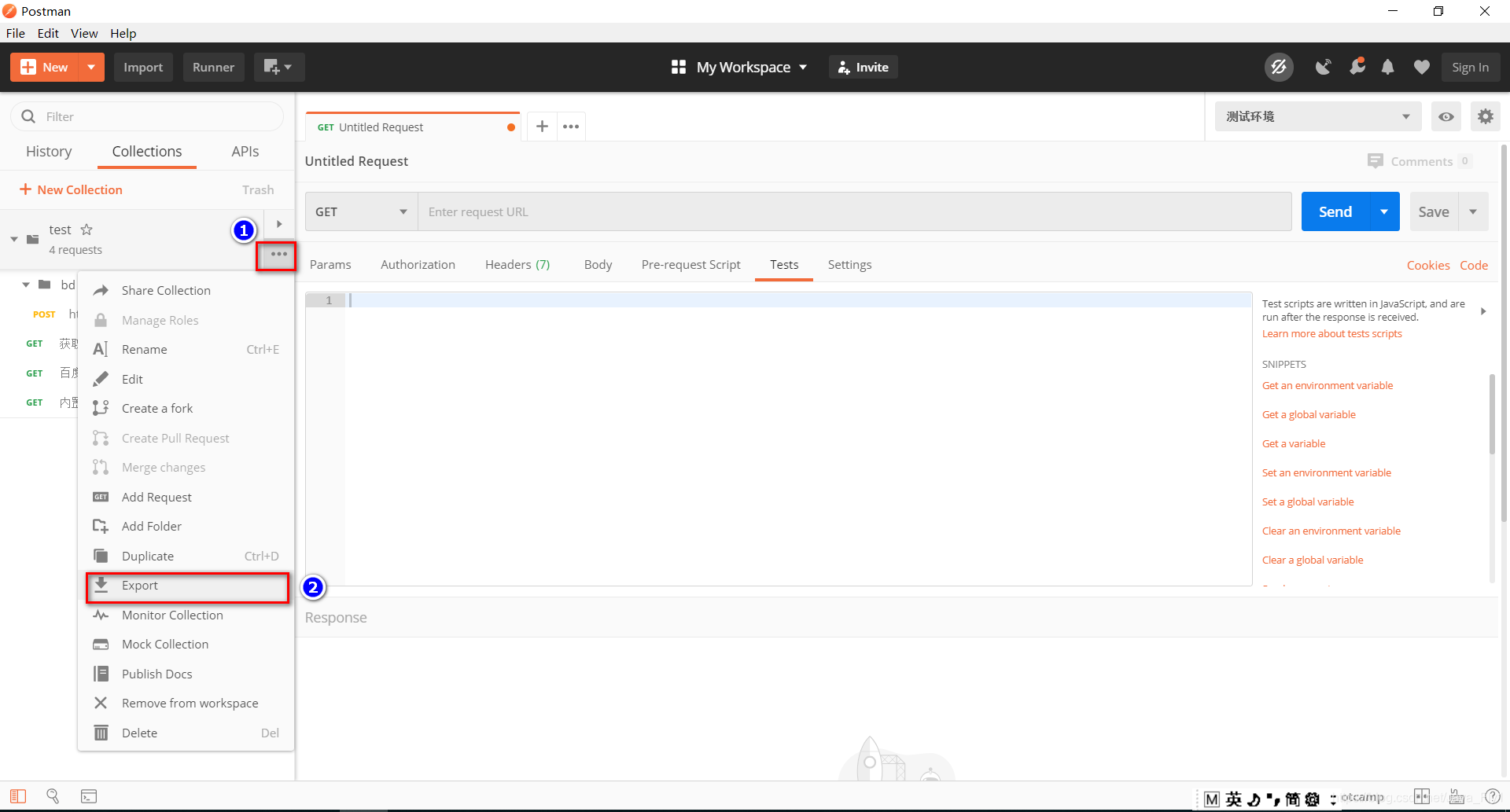Open the Send button dropdown arrow
The height and width of the screenshot is (812, 1510).
1384,211
